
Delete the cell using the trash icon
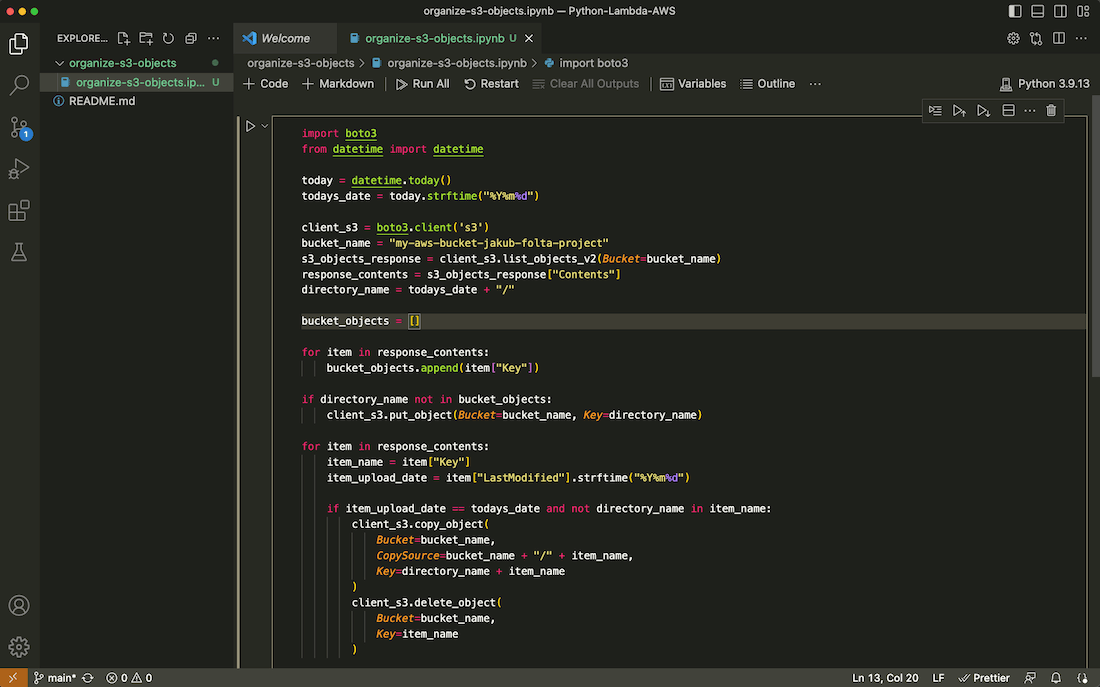click(1051, 110)
